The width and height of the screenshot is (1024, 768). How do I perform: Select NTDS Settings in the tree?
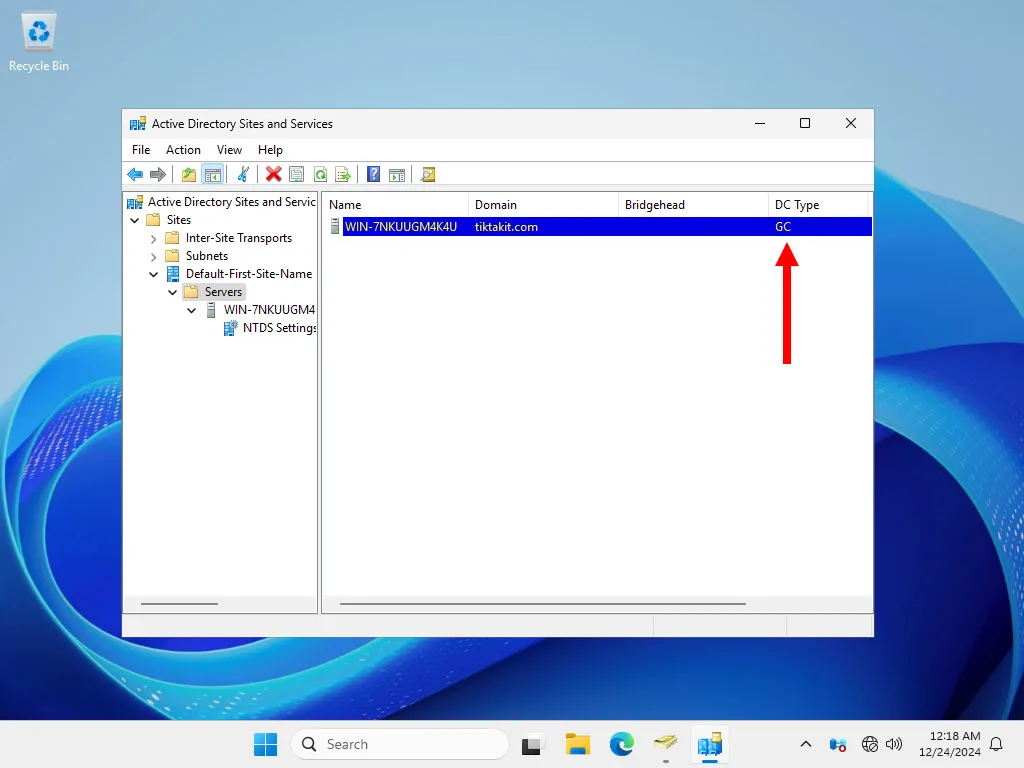(279, 328)
